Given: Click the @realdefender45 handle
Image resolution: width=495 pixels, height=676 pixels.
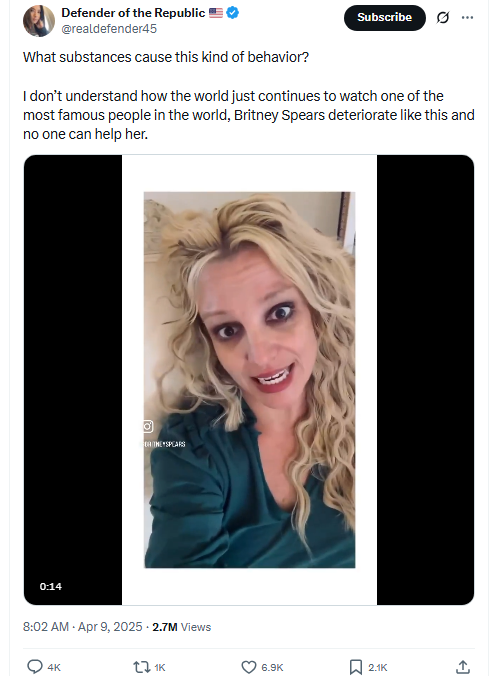Looking at the screenshot, I should tap(109, 29).
